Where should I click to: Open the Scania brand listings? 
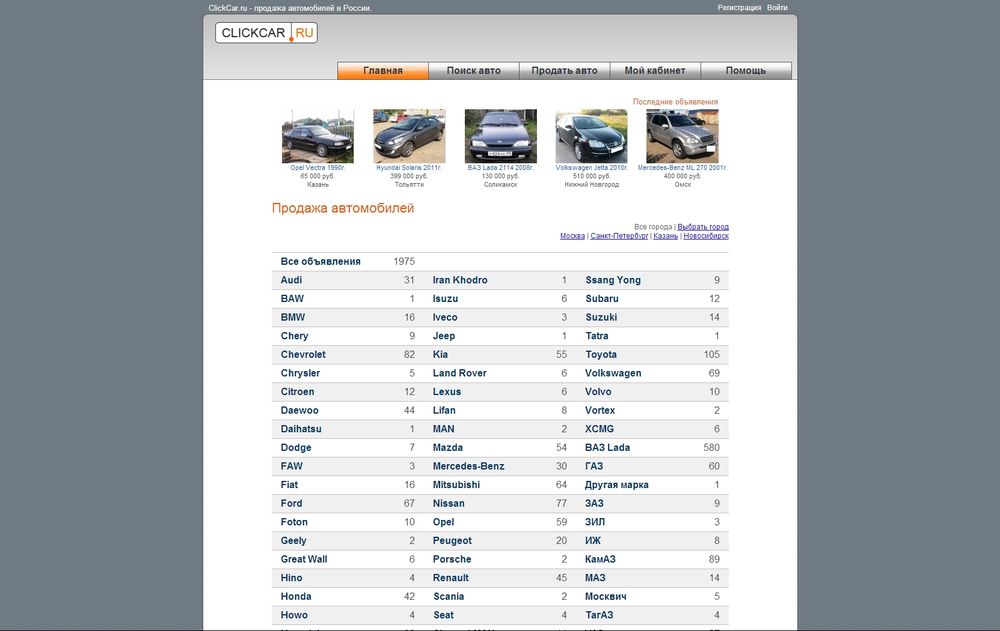tap(448, 597)
